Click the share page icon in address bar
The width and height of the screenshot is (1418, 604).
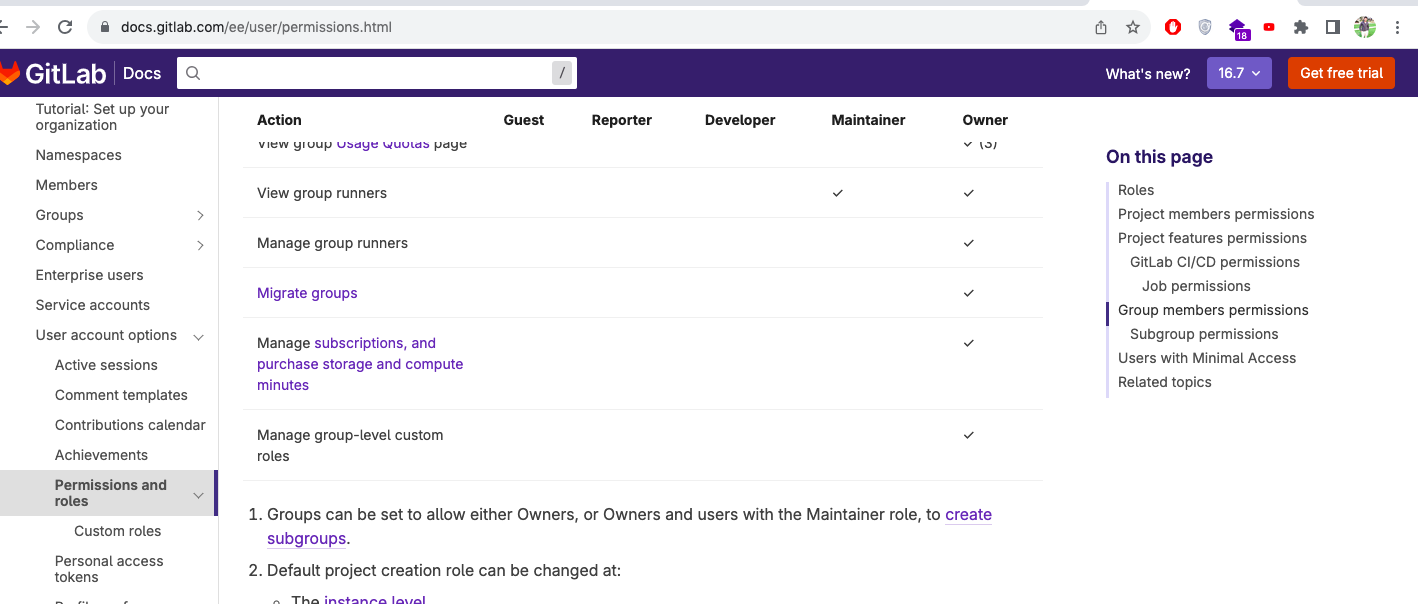[x=1101, y=27]
